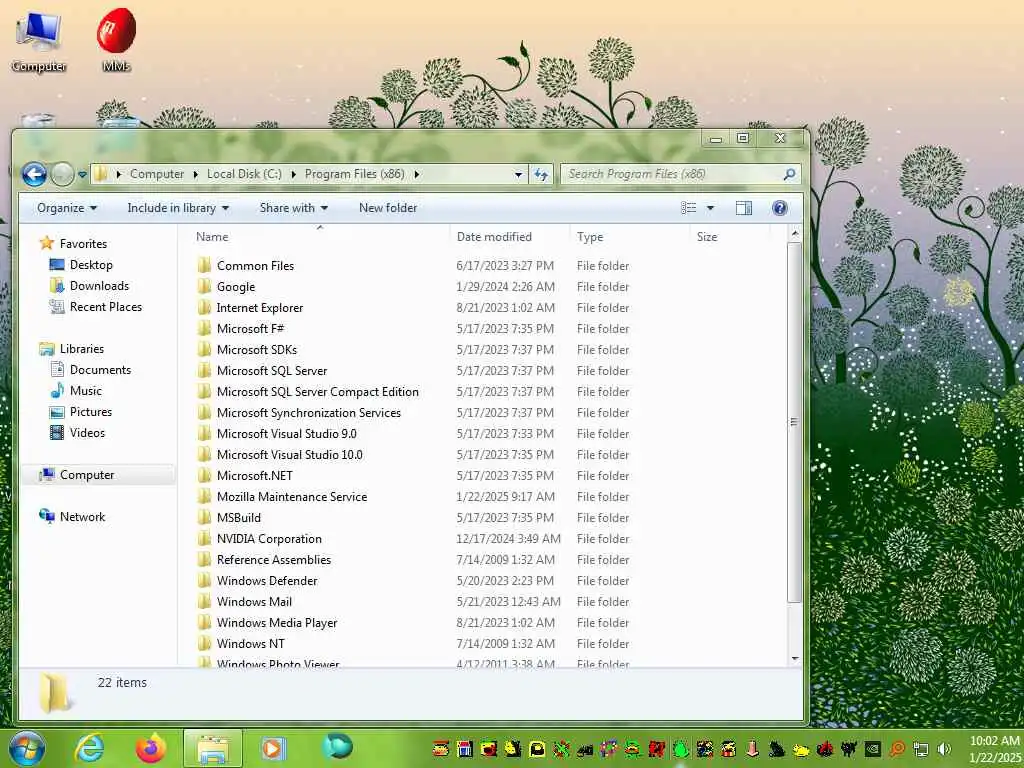This screenshot has height=768, width=1024.
Task: Open the Windows Start button
Action: pyautogui.click(x=27, y=748)
